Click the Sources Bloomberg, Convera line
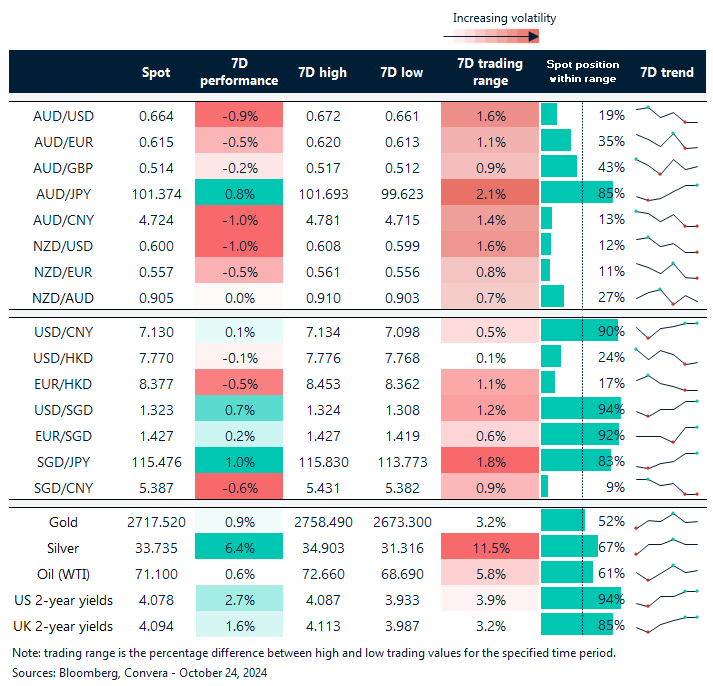The image size is (713, 686). coord(140,673)
